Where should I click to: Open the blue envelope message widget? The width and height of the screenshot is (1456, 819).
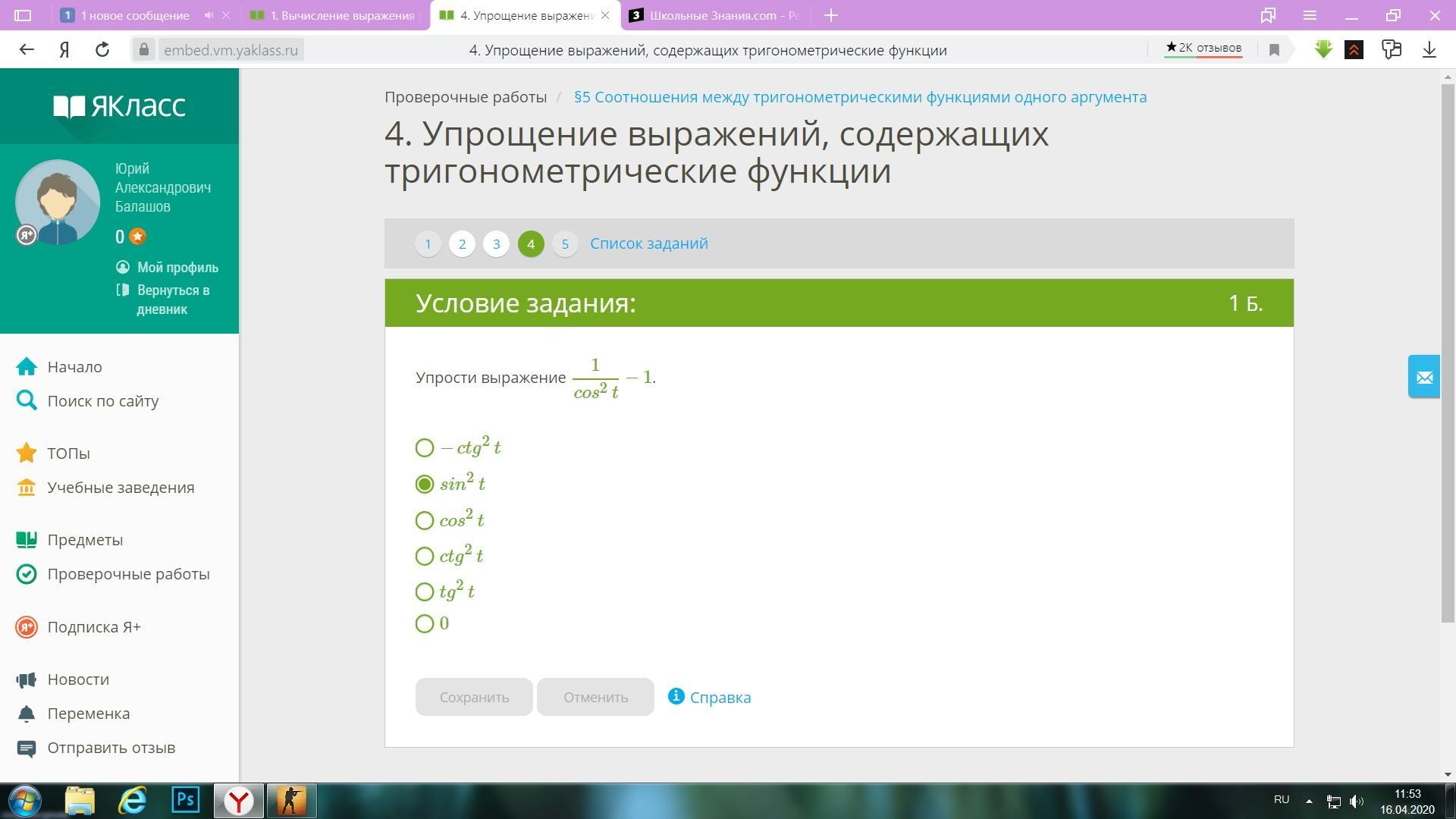pos(1423,377)
